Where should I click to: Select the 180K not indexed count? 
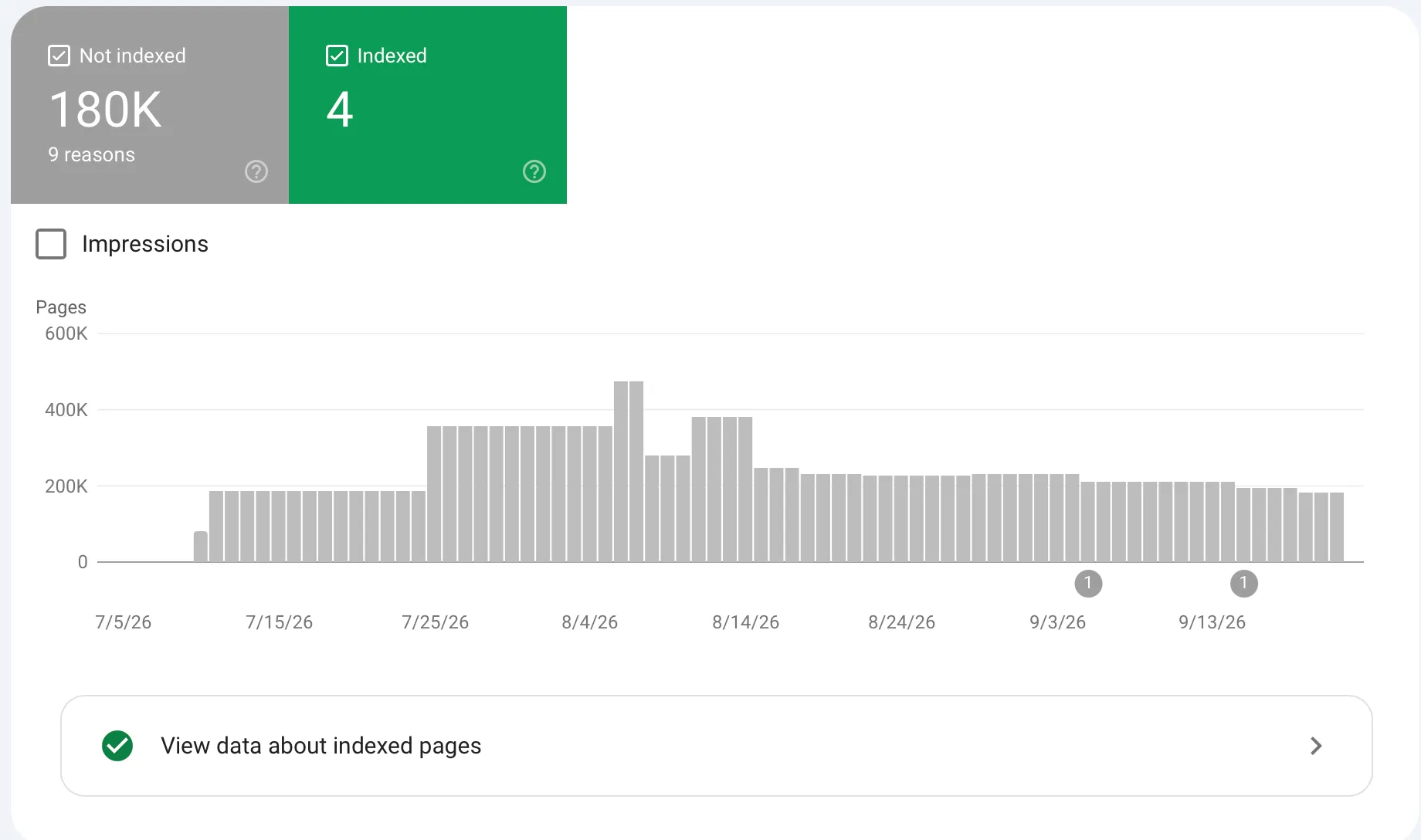pyautogui.click(x=106, y=110)
